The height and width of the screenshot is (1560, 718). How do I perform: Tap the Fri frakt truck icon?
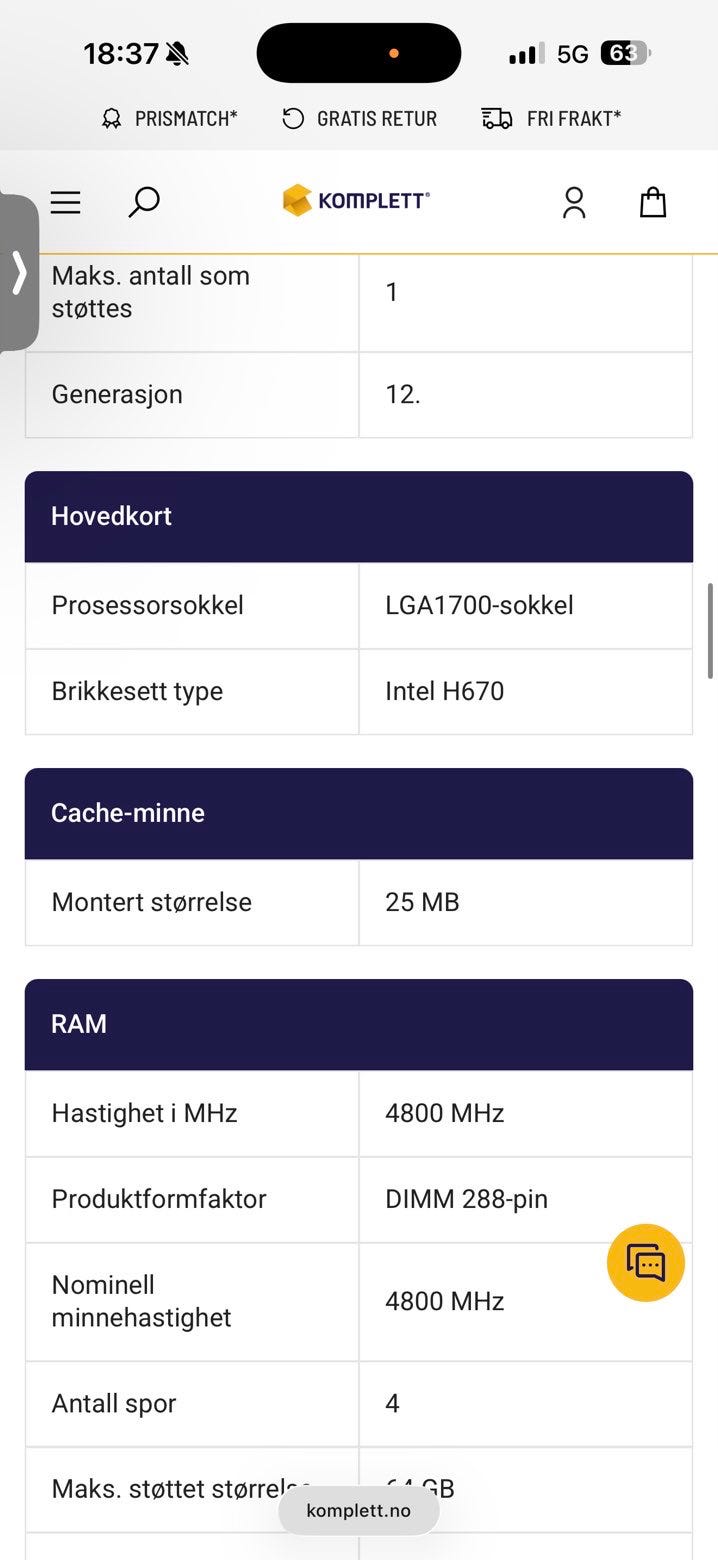click(497, 119)
